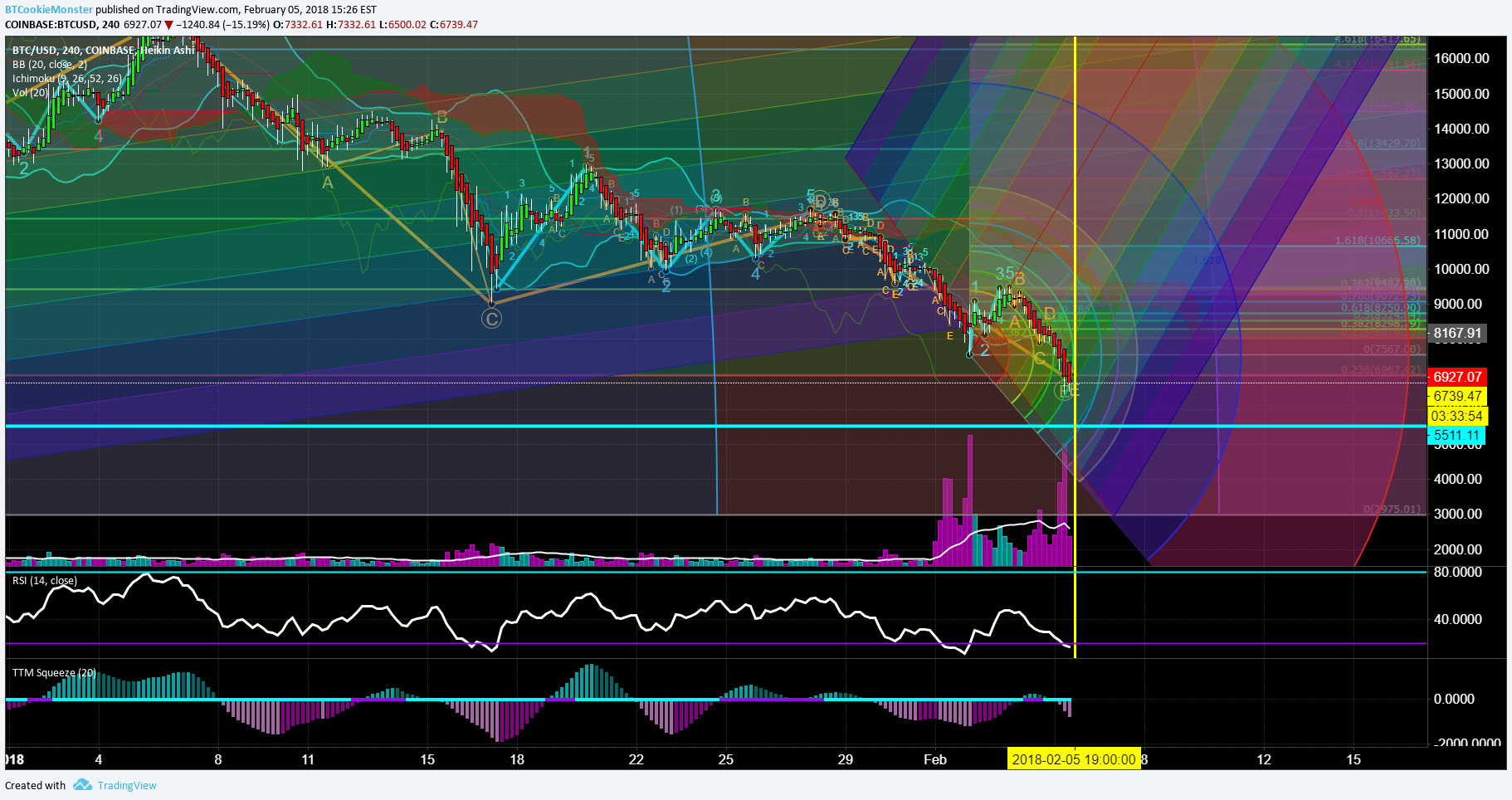
Task: Click the gray price label 8167.91
Action: click(1457, 334)
